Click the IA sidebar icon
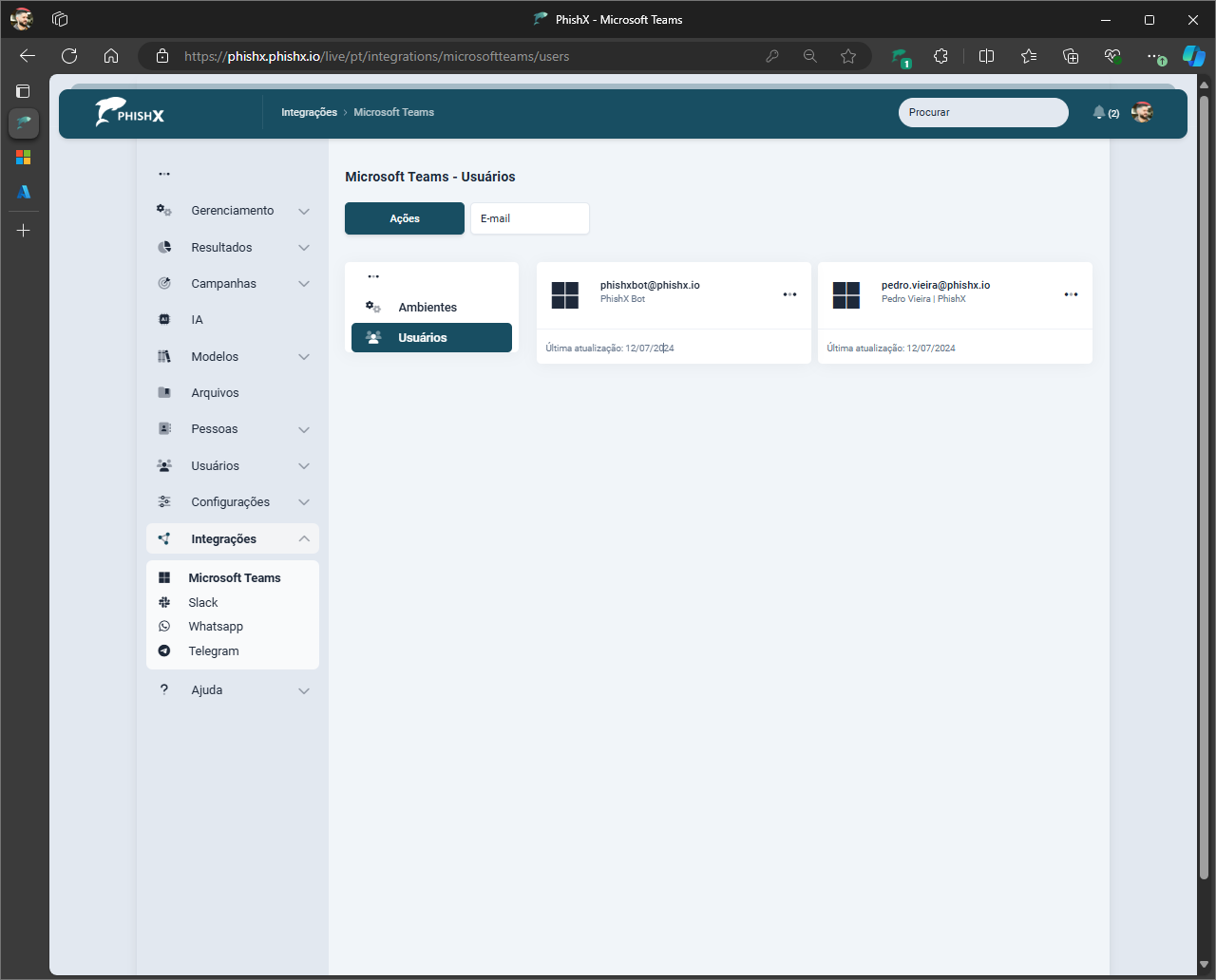This screenshot has width=1216, height=980. tap(164, 320)
